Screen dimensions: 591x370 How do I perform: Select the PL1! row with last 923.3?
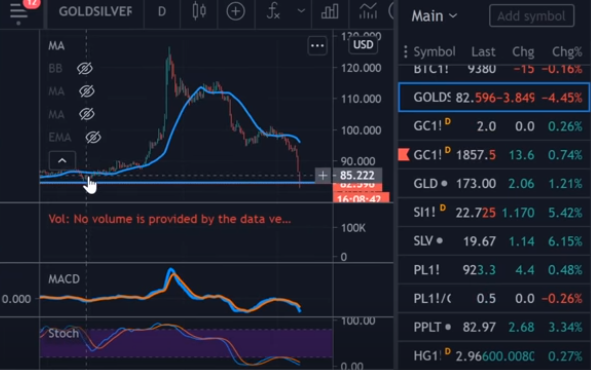(495, 270)
